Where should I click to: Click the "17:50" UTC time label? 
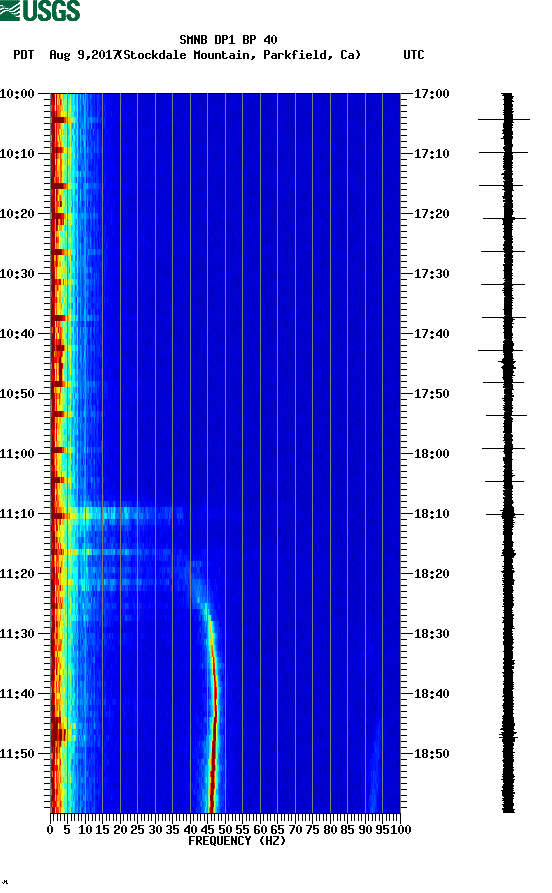pos(432,394)
